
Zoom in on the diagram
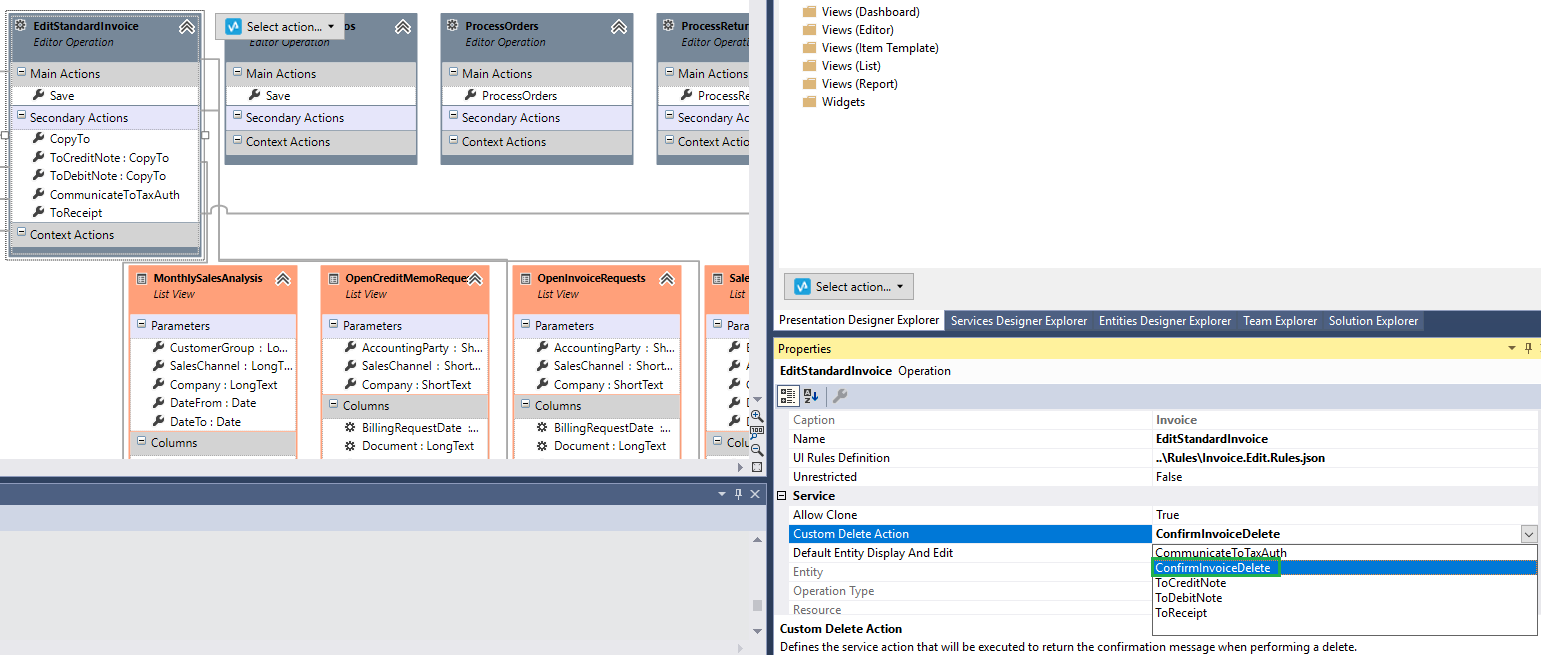click(757, 416)
